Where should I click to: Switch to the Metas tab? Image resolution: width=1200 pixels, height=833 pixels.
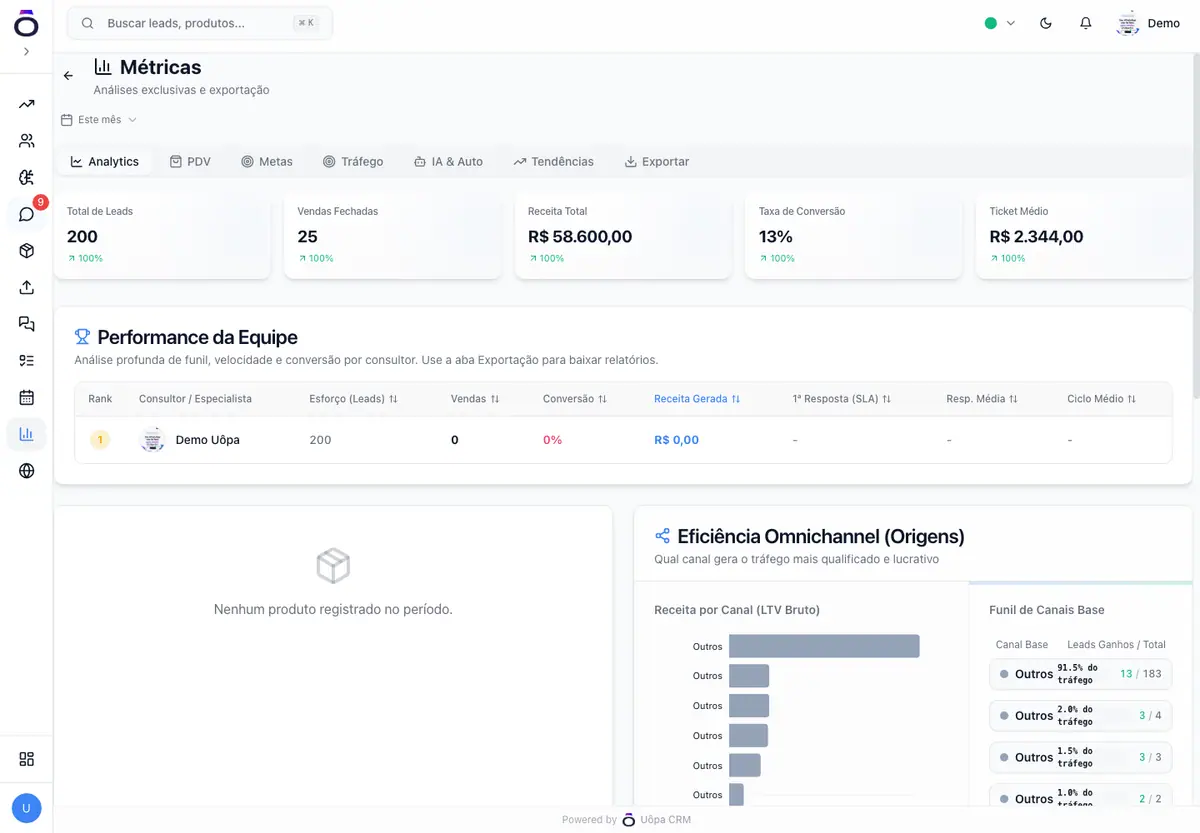tap(267, 161)
